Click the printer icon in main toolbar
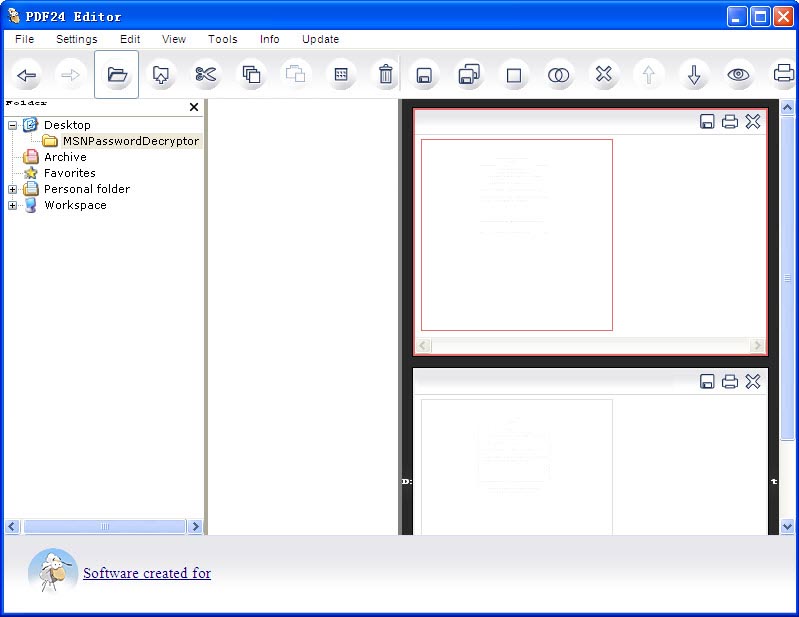Image resolution: width=799 pixels, height=617 pixels. tap(783, 75)
